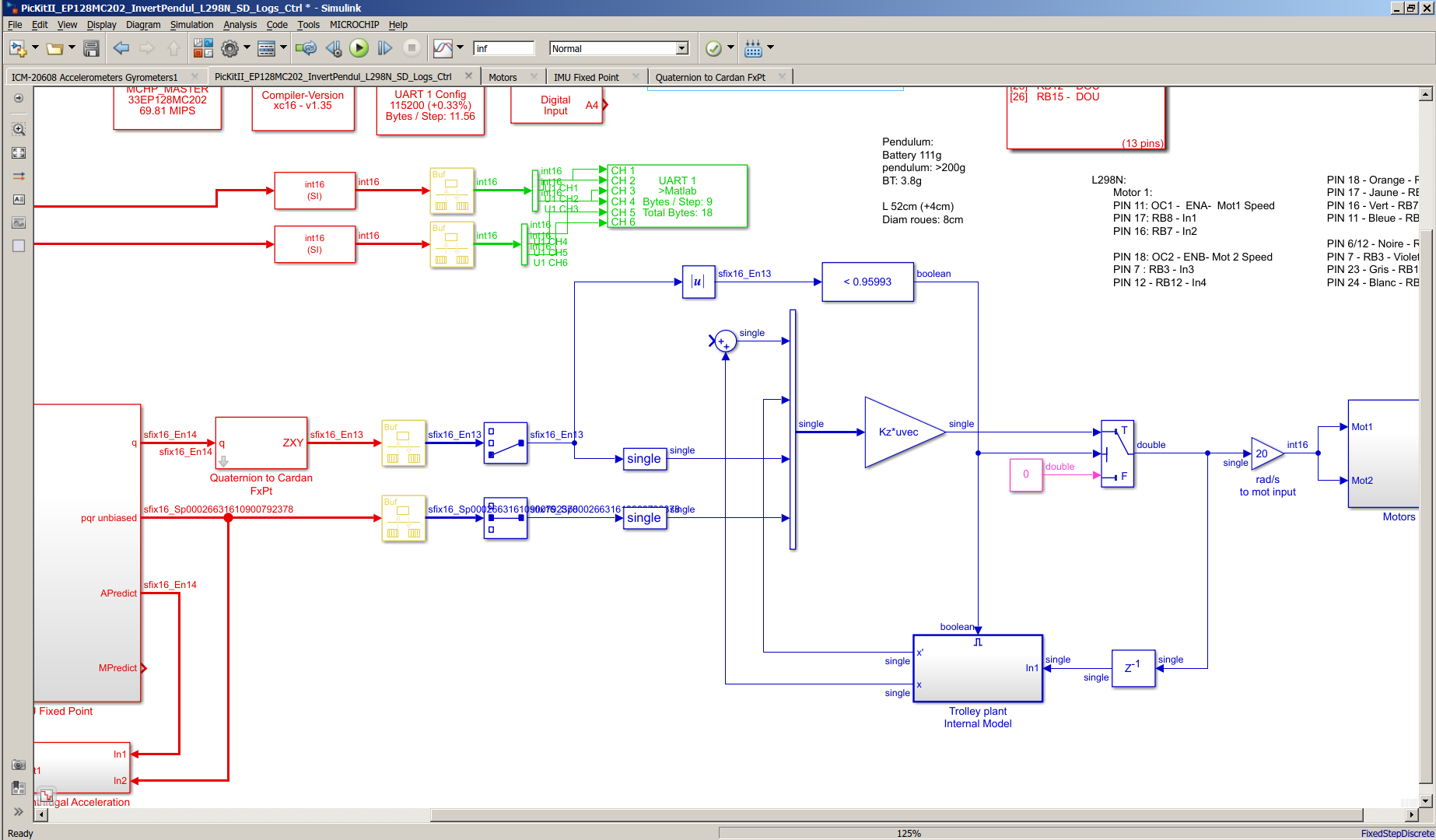Stop the running simulation

click(412, 47)
